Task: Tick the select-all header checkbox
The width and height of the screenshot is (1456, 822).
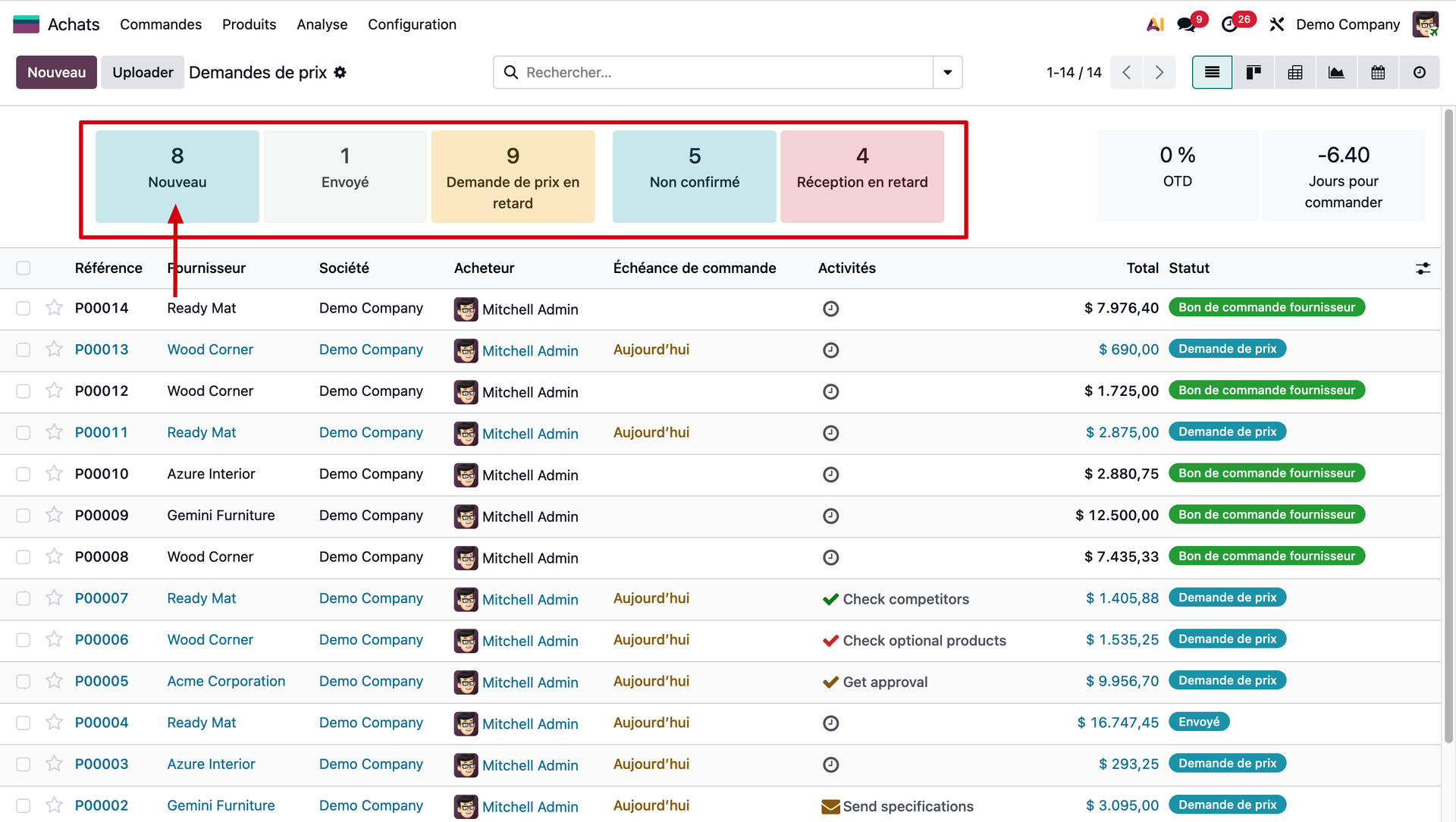Action: click(24, 268)
